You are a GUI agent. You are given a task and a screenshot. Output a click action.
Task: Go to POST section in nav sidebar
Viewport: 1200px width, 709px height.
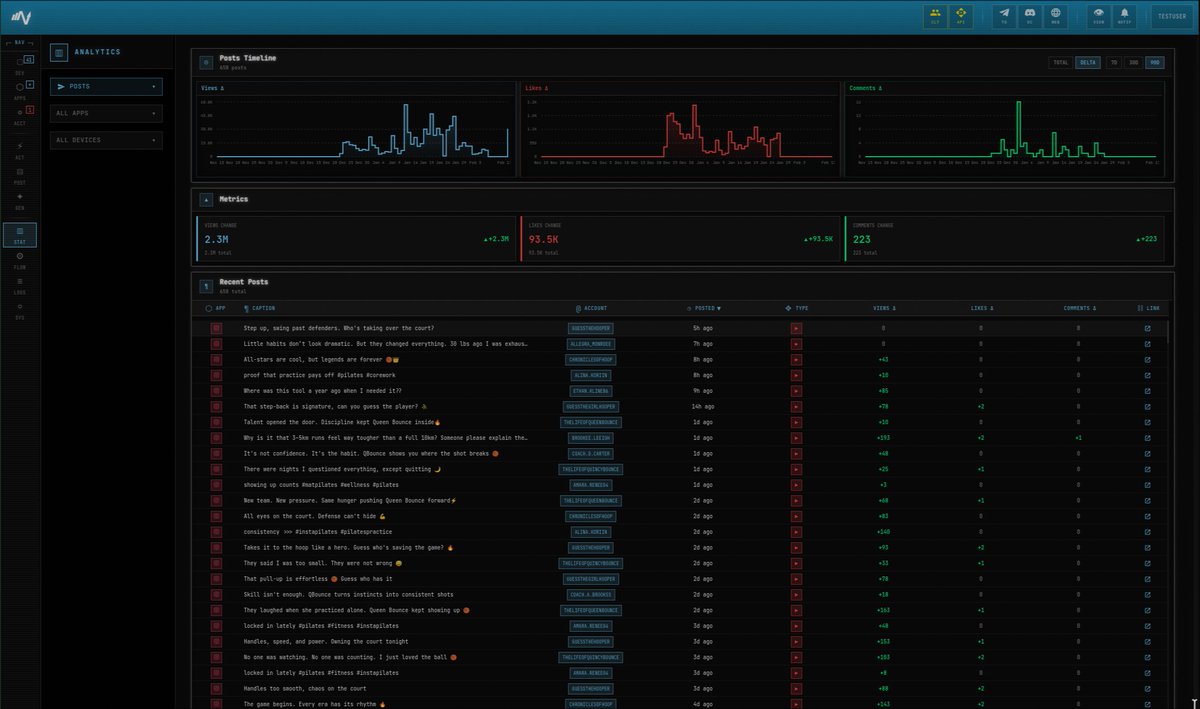20,175
